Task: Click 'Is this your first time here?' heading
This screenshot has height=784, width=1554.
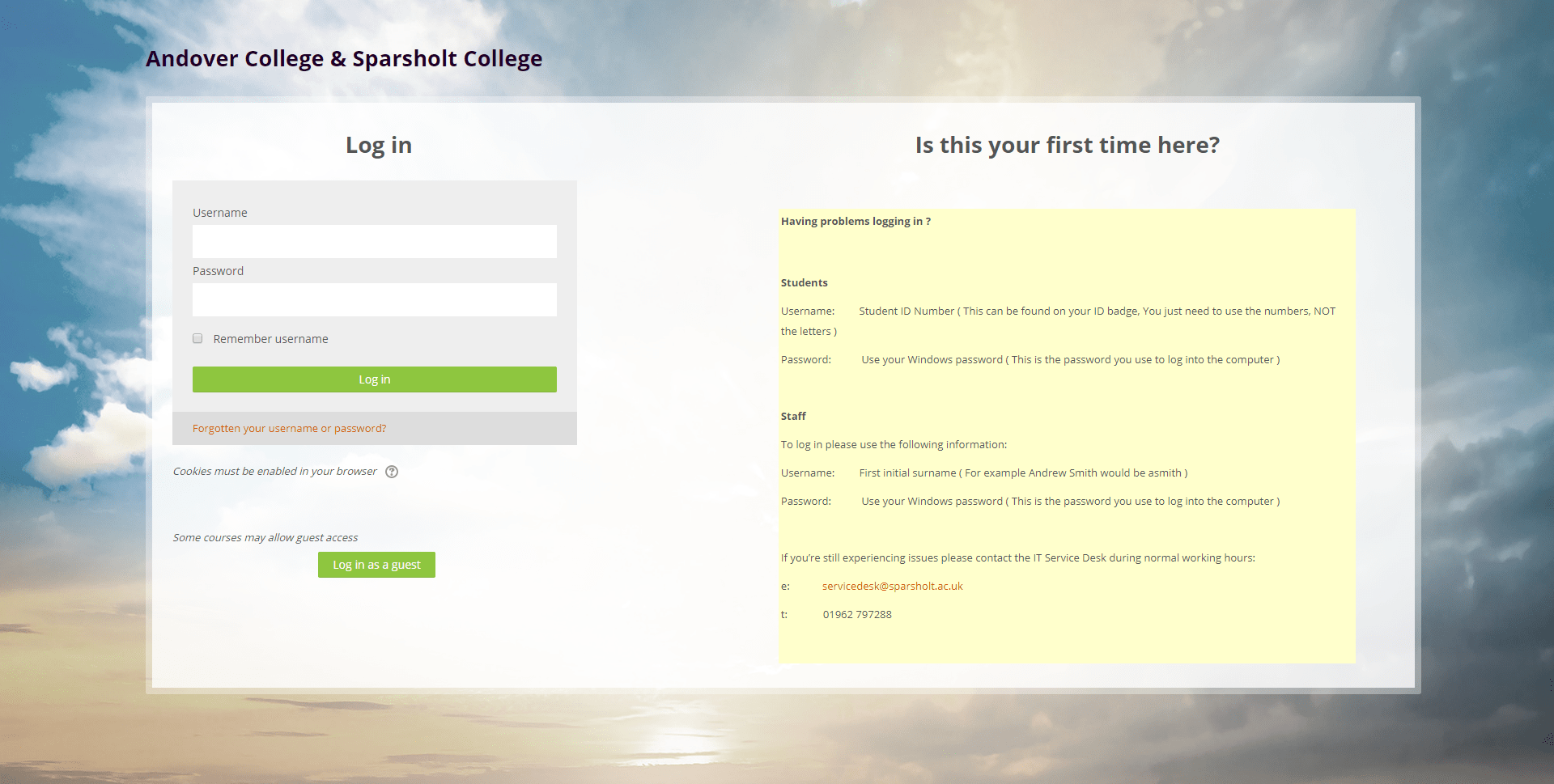Action: (x=1067, y=145)
